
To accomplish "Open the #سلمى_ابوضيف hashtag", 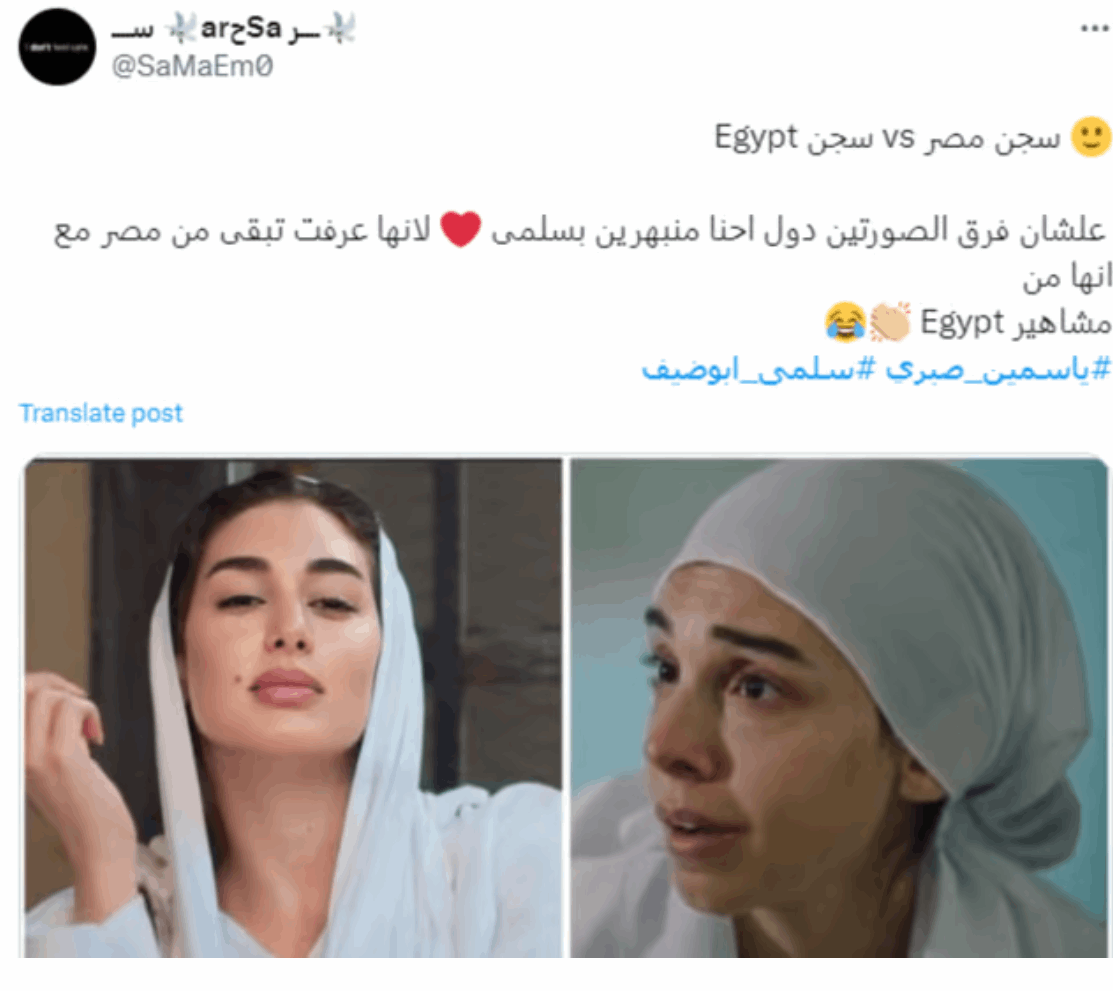I will 759,369.
